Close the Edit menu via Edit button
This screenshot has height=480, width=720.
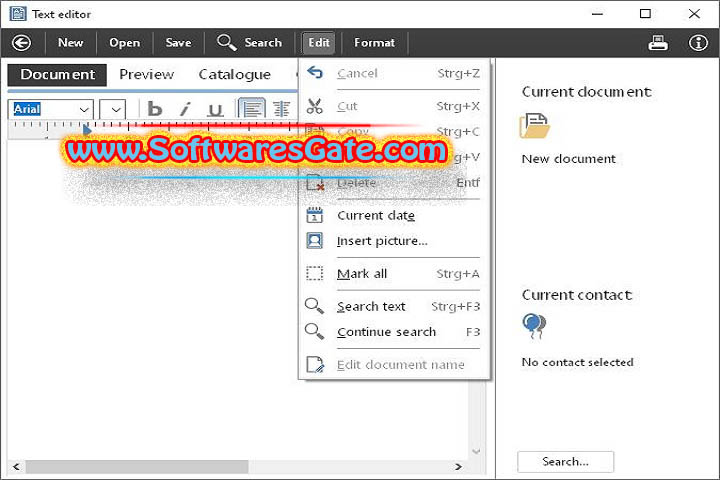[319, 43]
